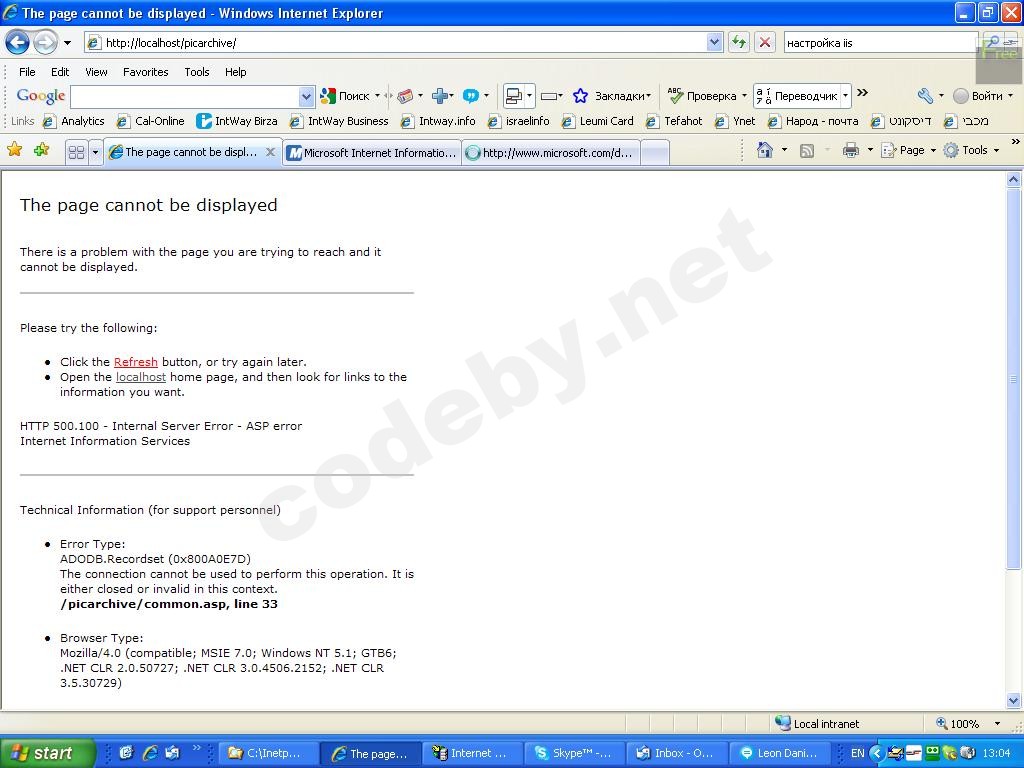
Task: Click the scrollbar up arrow
Action: [1014, 179]
